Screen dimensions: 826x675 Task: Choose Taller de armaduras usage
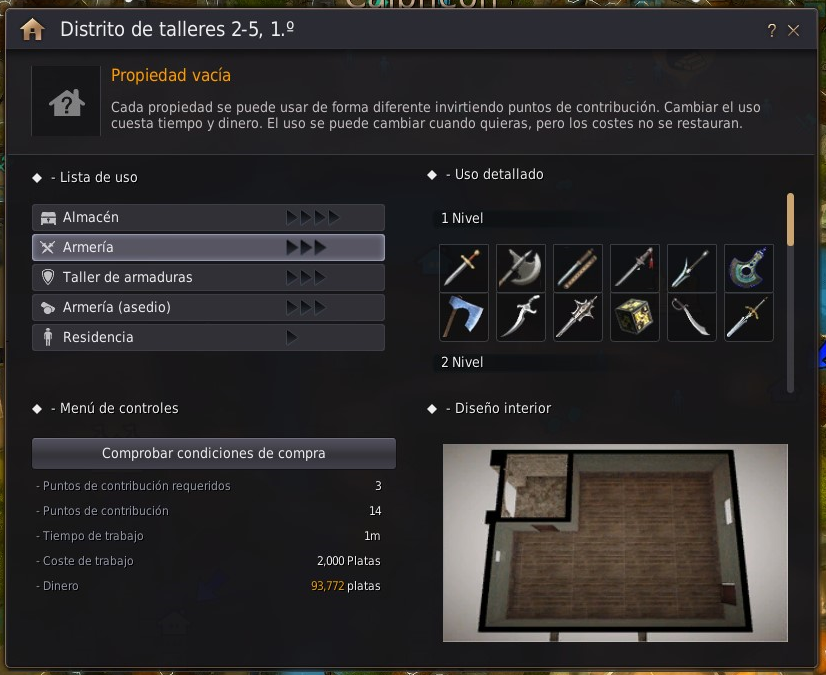click(208, 277)
